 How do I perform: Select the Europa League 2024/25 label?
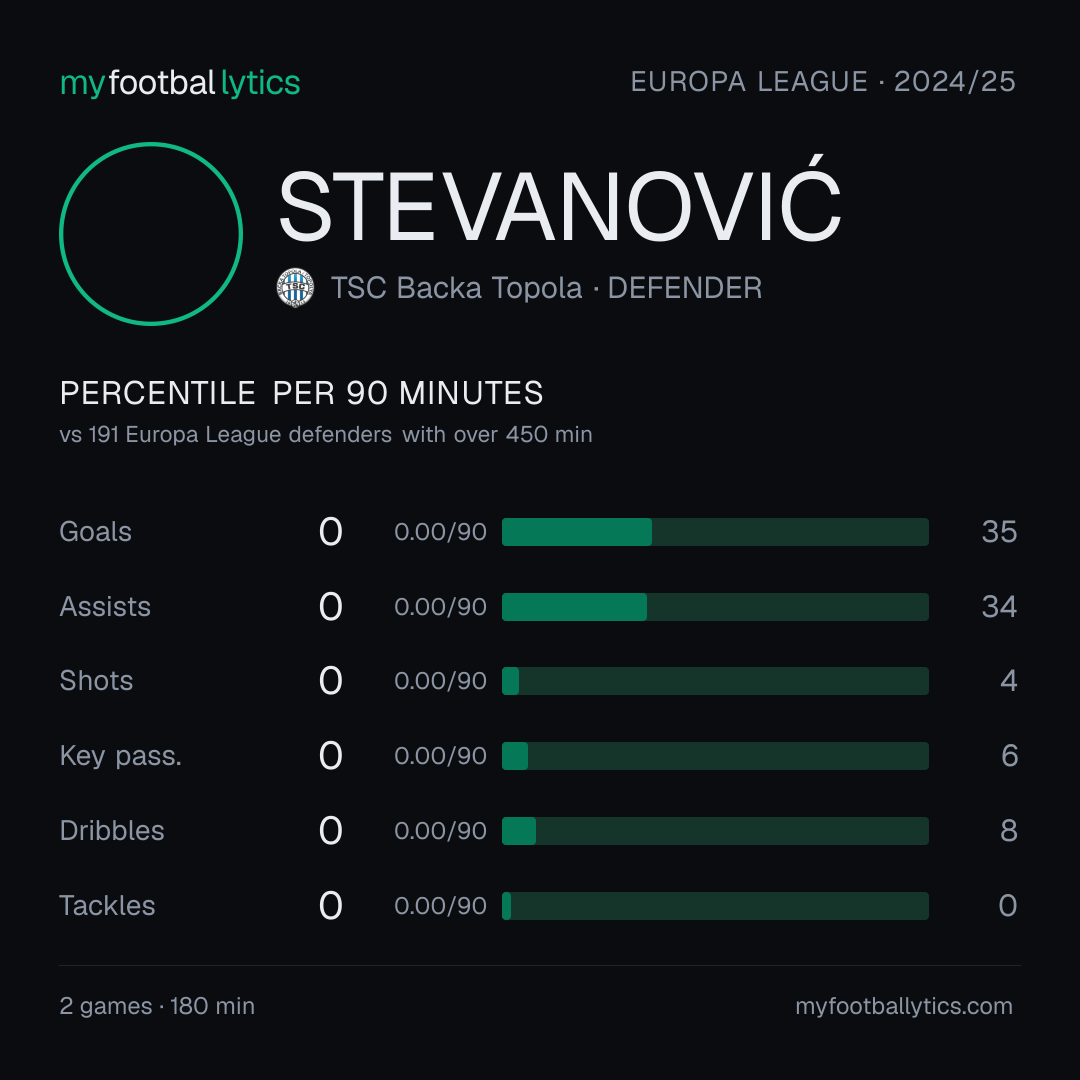click(823, 82)
